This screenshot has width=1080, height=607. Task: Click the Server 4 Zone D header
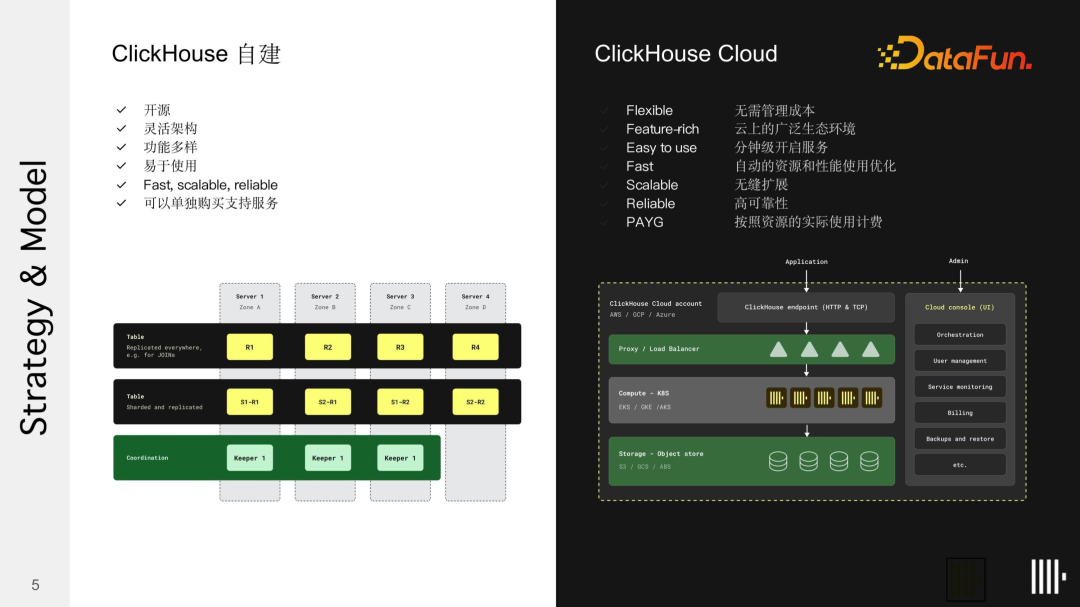(x=475, y=301)
